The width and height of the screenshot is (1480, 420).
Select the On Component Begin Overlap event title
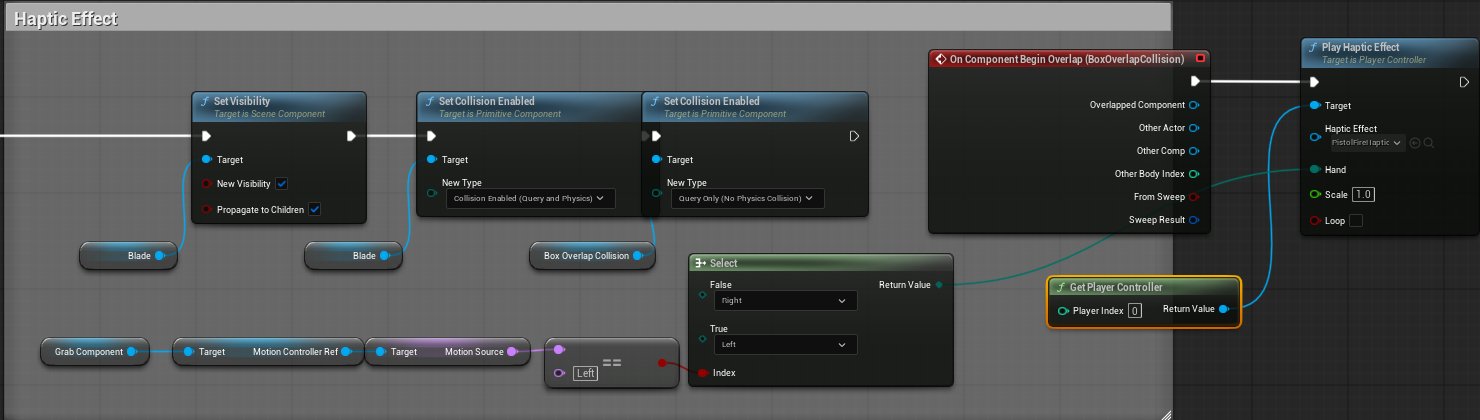coord(1067,59)
